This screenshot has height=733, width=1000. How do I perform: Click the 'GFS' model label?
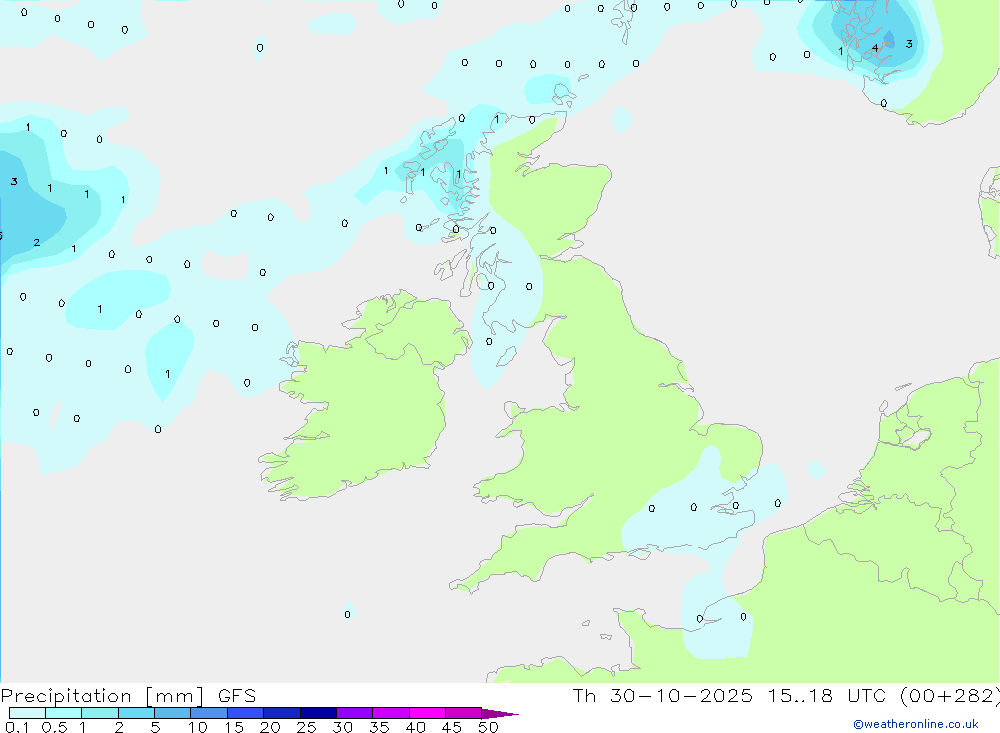(x=237, y=695)
